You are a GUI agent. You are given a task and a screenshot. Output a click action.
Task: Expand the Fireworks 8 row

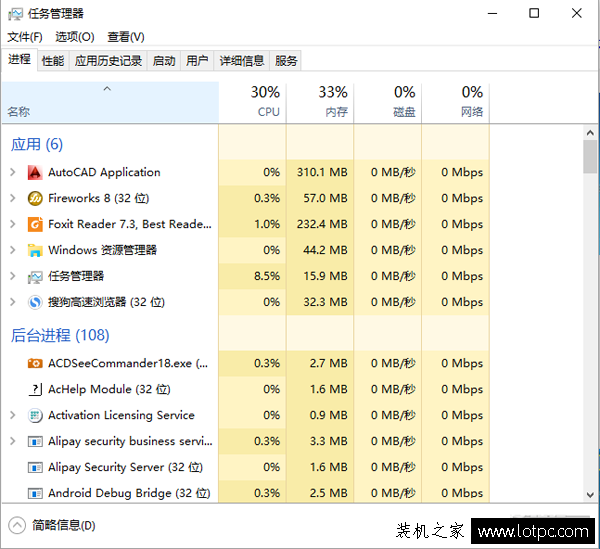pos(13,198)
